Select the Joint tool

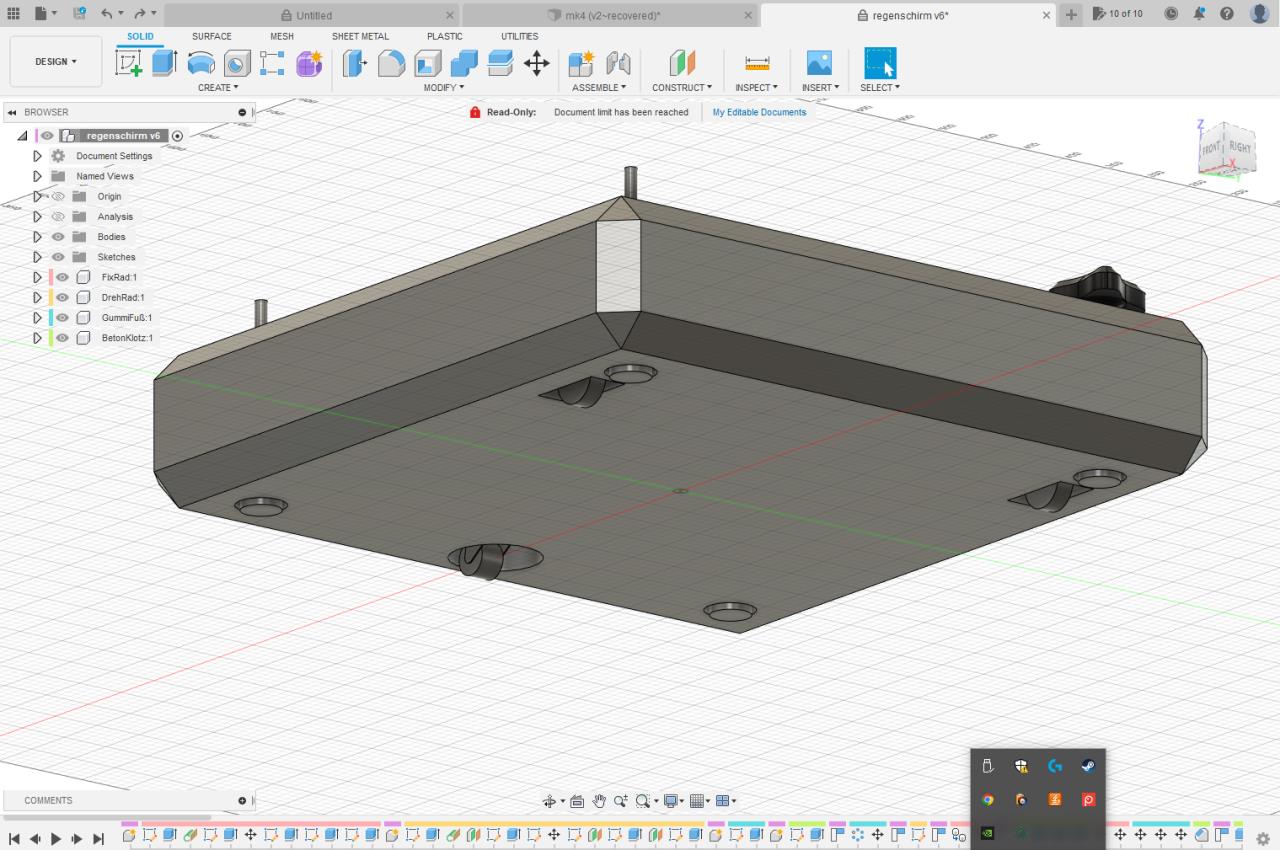click(x=618, y=64)
